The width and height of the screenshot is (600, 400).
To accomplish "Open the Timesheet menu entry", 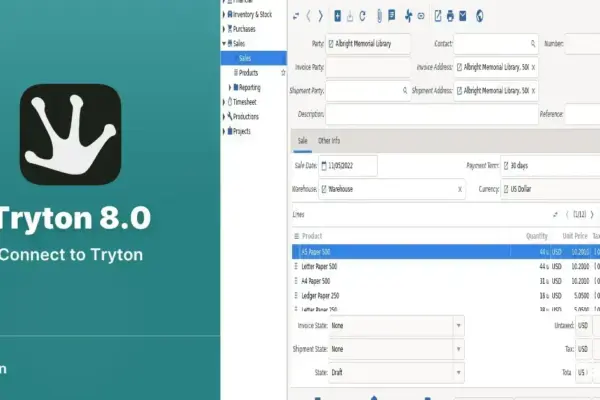I will (245, 102).
